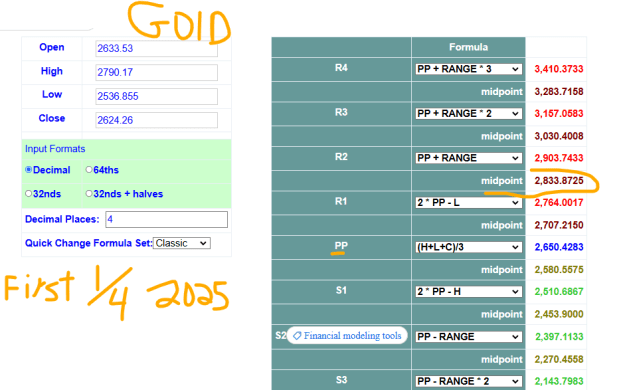Click the Input Formats heading
This screenshot has height=390, width=625.
[x=55, y=149]
